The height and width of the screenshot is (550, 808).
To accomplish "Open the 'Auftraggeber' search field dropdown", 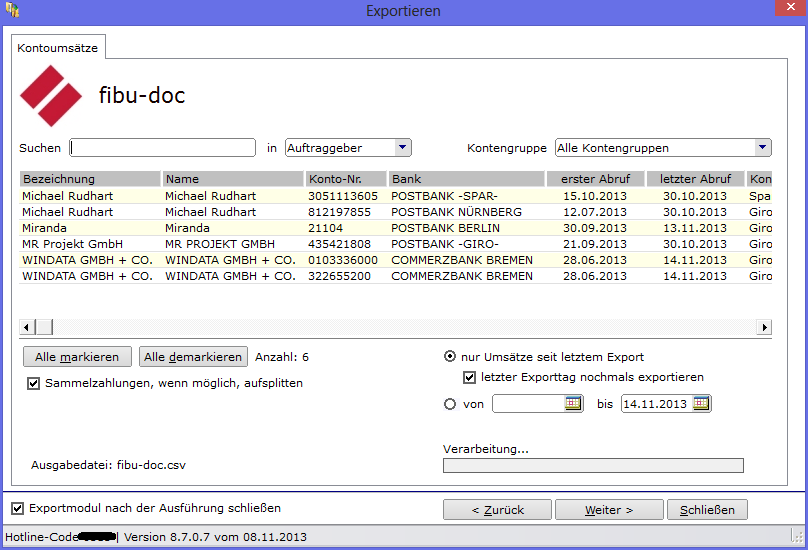I will tap(402, 147).
